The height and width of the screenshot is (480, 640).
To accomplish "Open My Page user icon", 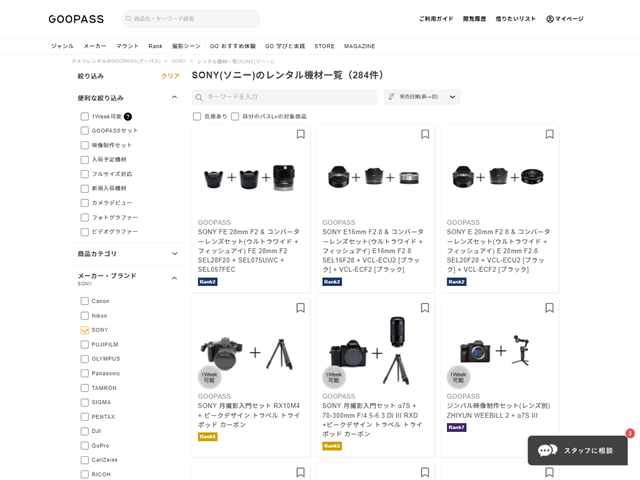I will [x=550, y=19].
